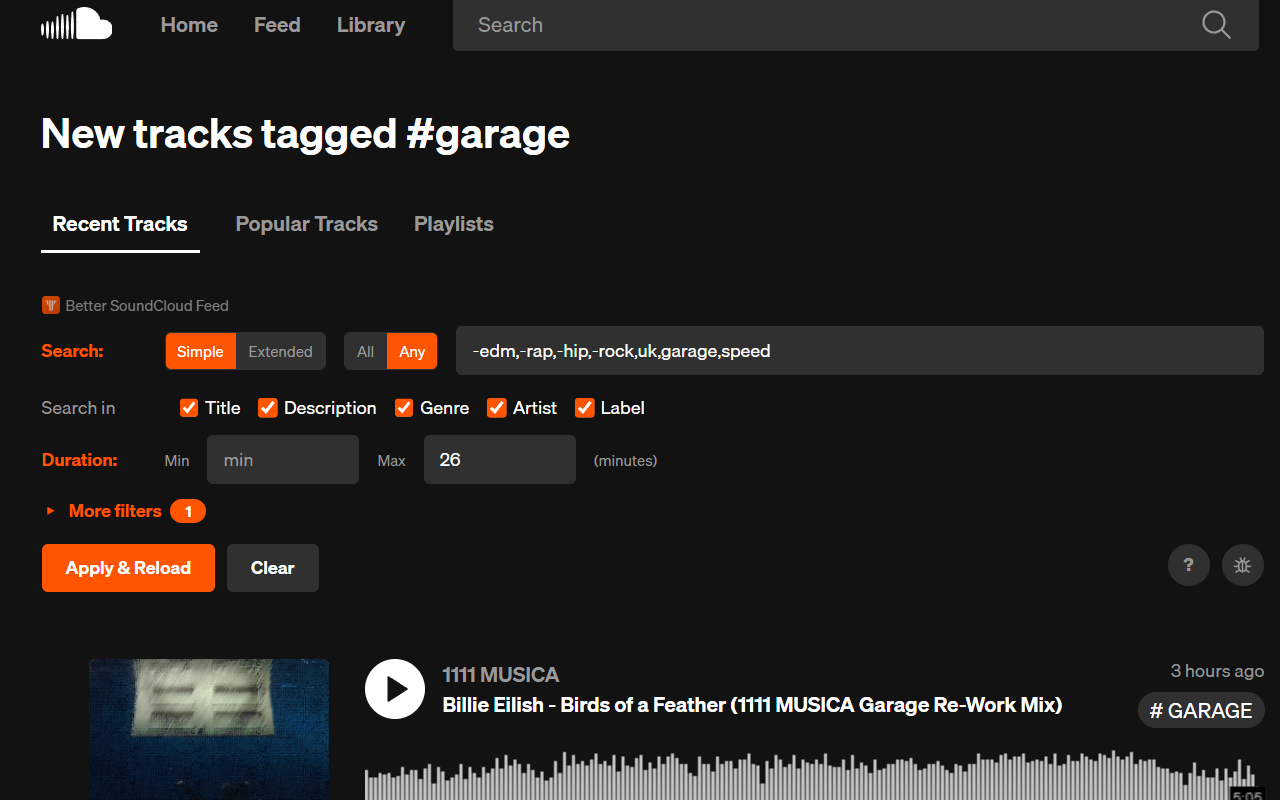Click the Apply & Reload button
1280x800 pixels.
tap(128, 568)
